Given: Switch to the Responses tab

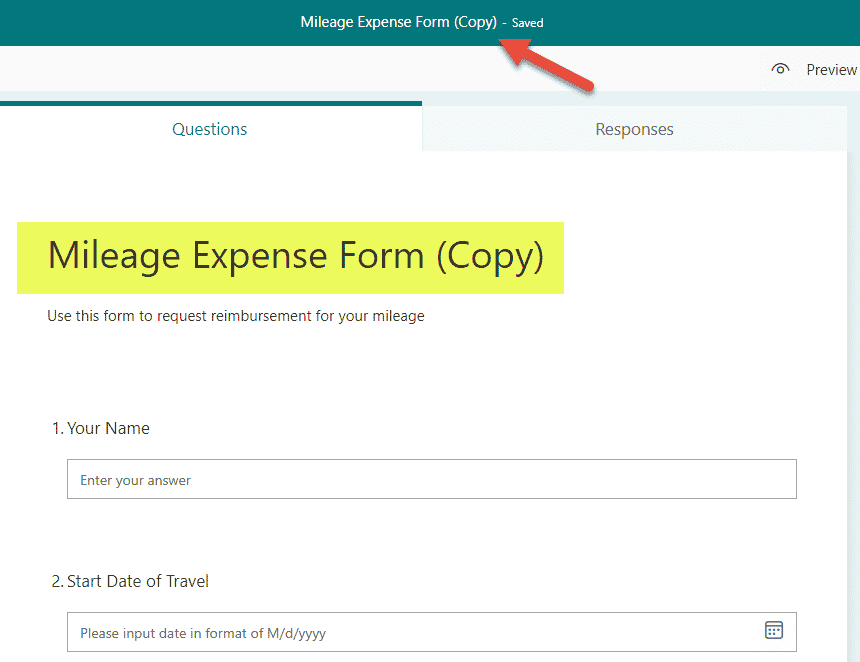Looking at the screenshot, I should (634, 129).
